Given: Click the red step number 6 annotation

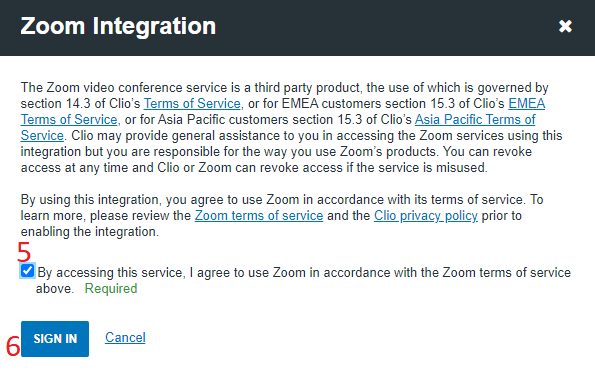Looking at the screenshot, I should pos(13,346).
